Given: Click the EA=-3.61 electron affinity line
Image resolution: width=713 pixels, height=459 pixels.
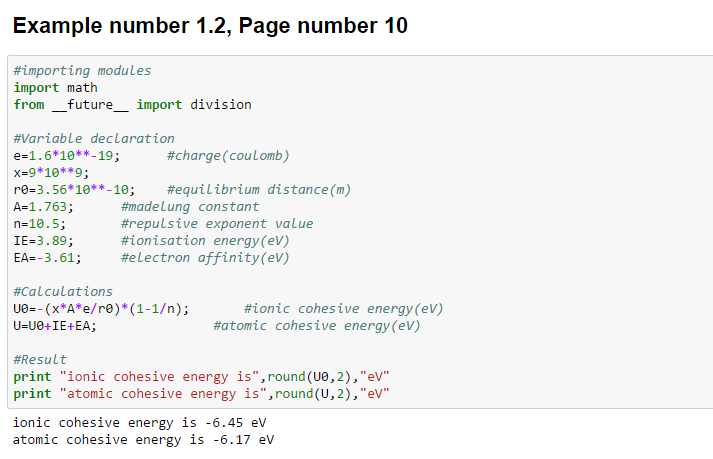Looking at the screenshot, I should (151, 258).
